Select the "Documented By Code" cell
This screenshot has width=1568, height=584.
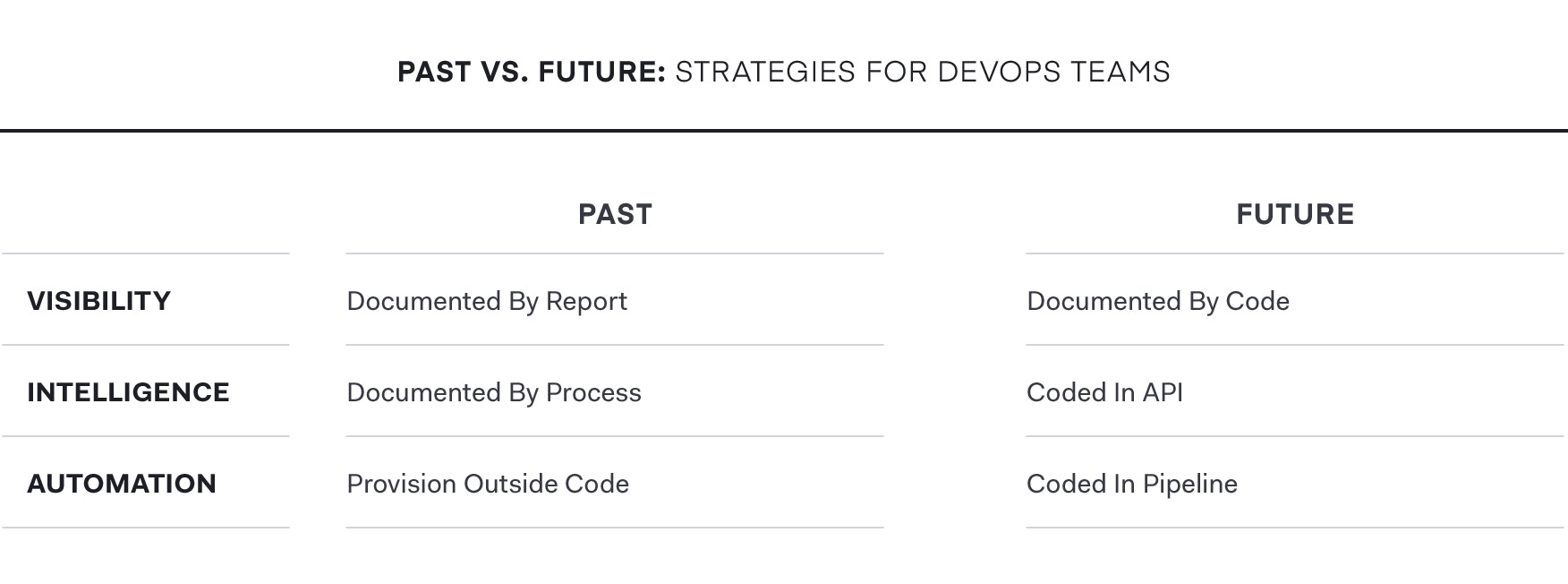click(x=1157, y=301)
